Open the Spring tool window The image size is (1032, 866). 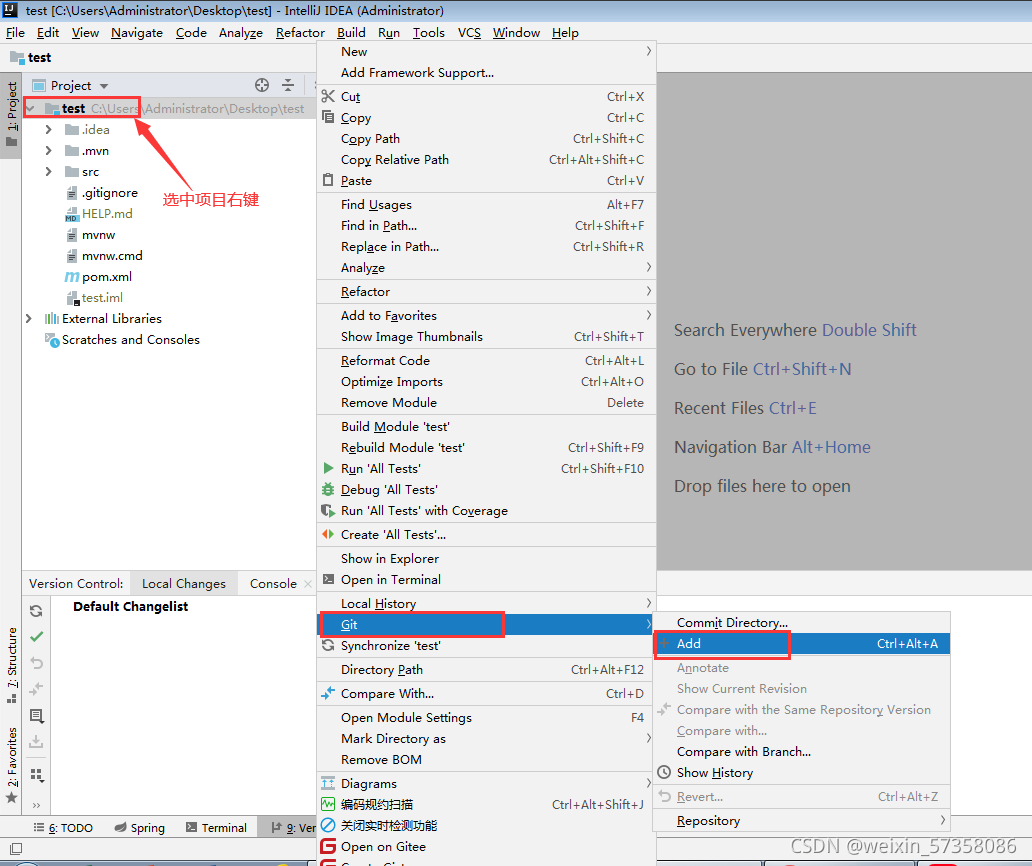(140, 828)
